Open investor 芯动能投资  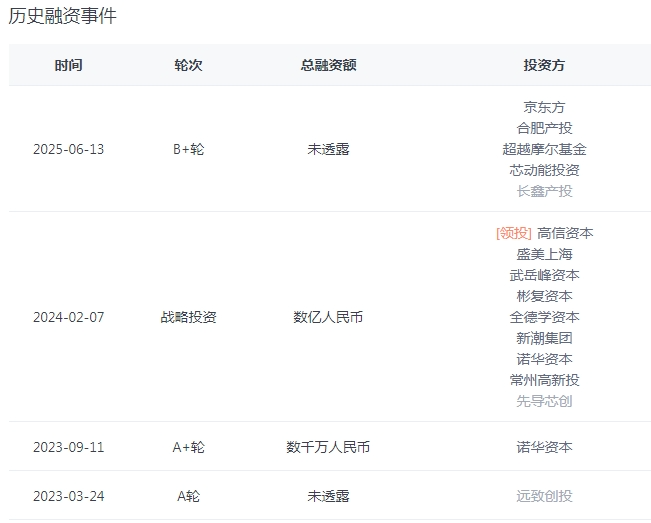click(x=544, y=170)
